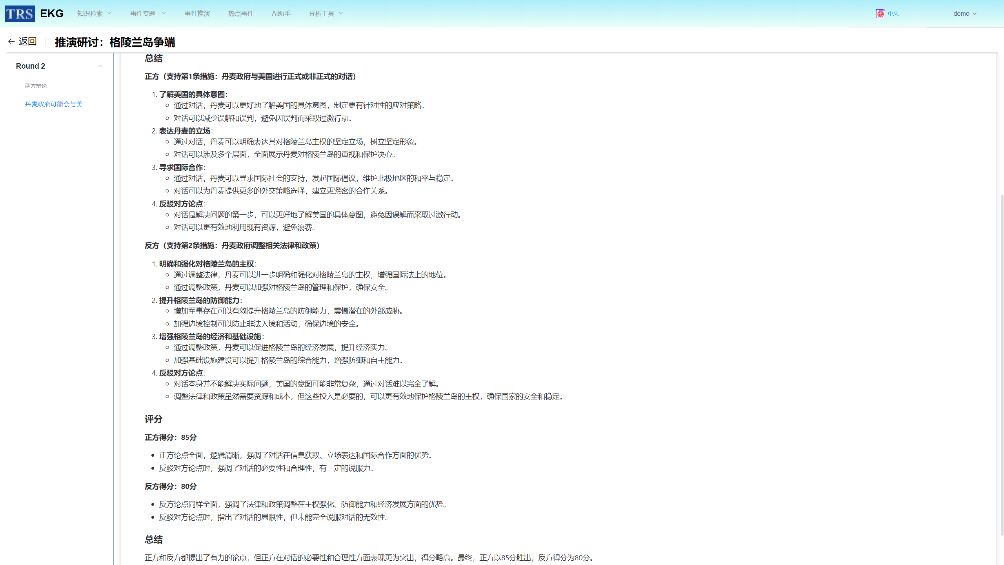Click the EKG product name in header

pyautogui.click(x=52, y=13)
